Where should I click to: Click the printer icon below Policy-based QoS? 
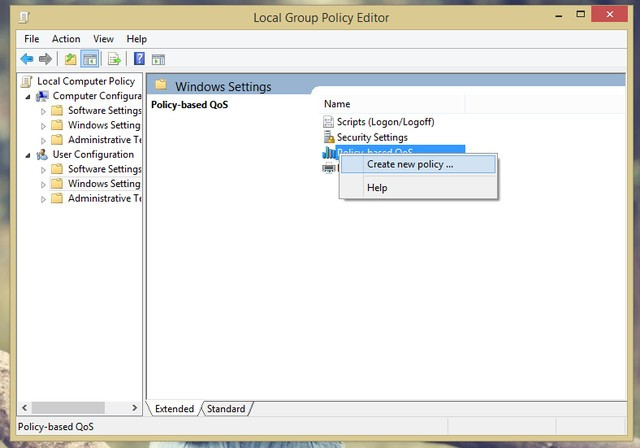[x=329, y=168]
